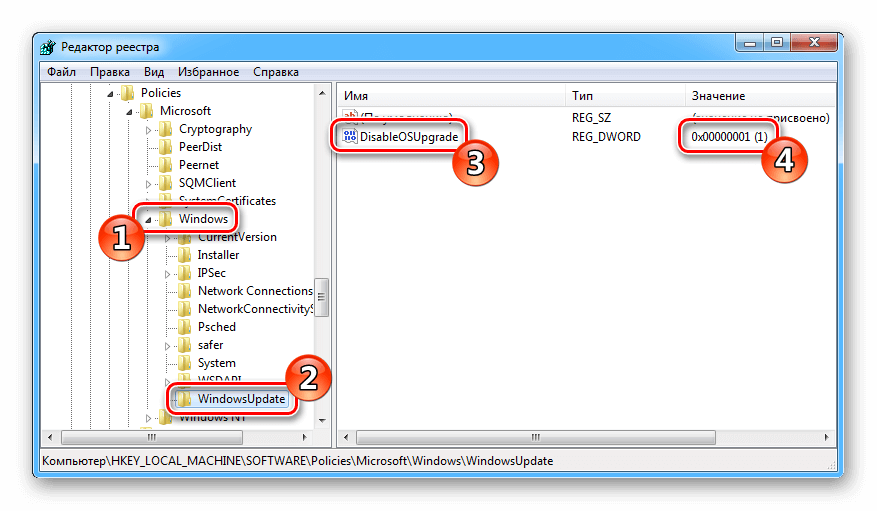Image resolution: width=877 pixels, height=511 pixels.
Task: Select the PeerDist key label
Action: (x=200, y=147)
